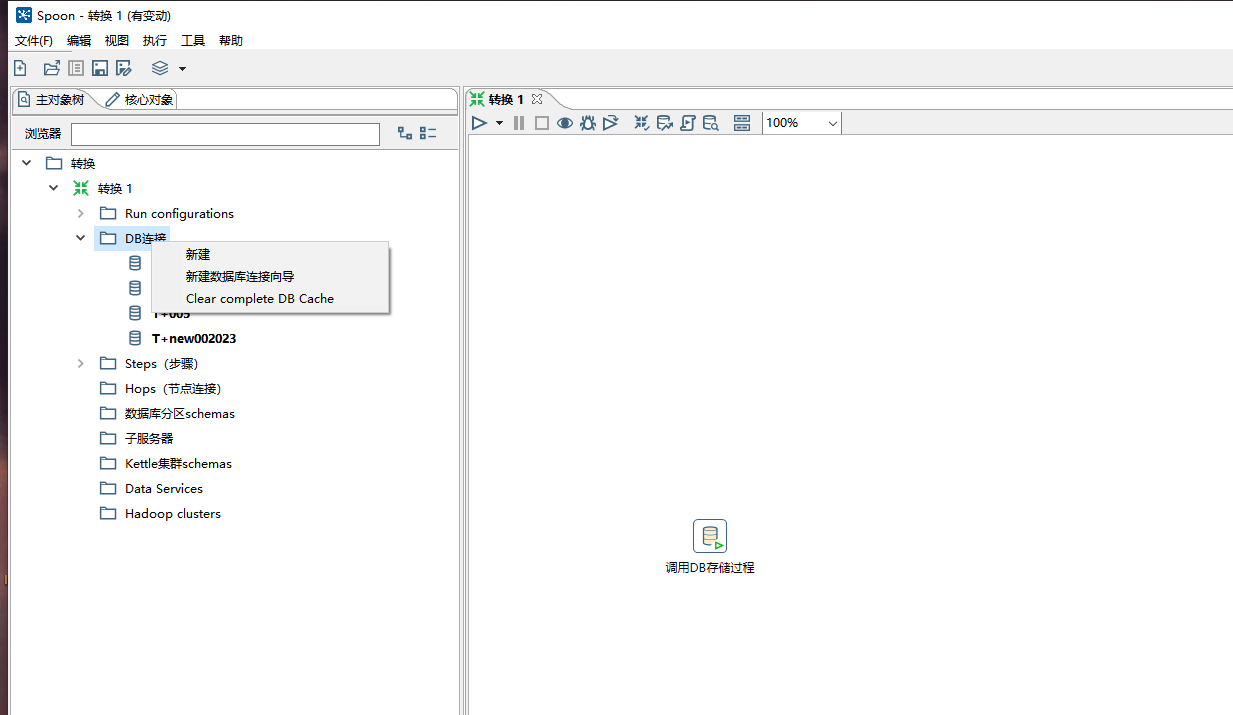Expand the Steps（步骤） tree node
This screenshot has width=1233, height=715.
point(81,363)
